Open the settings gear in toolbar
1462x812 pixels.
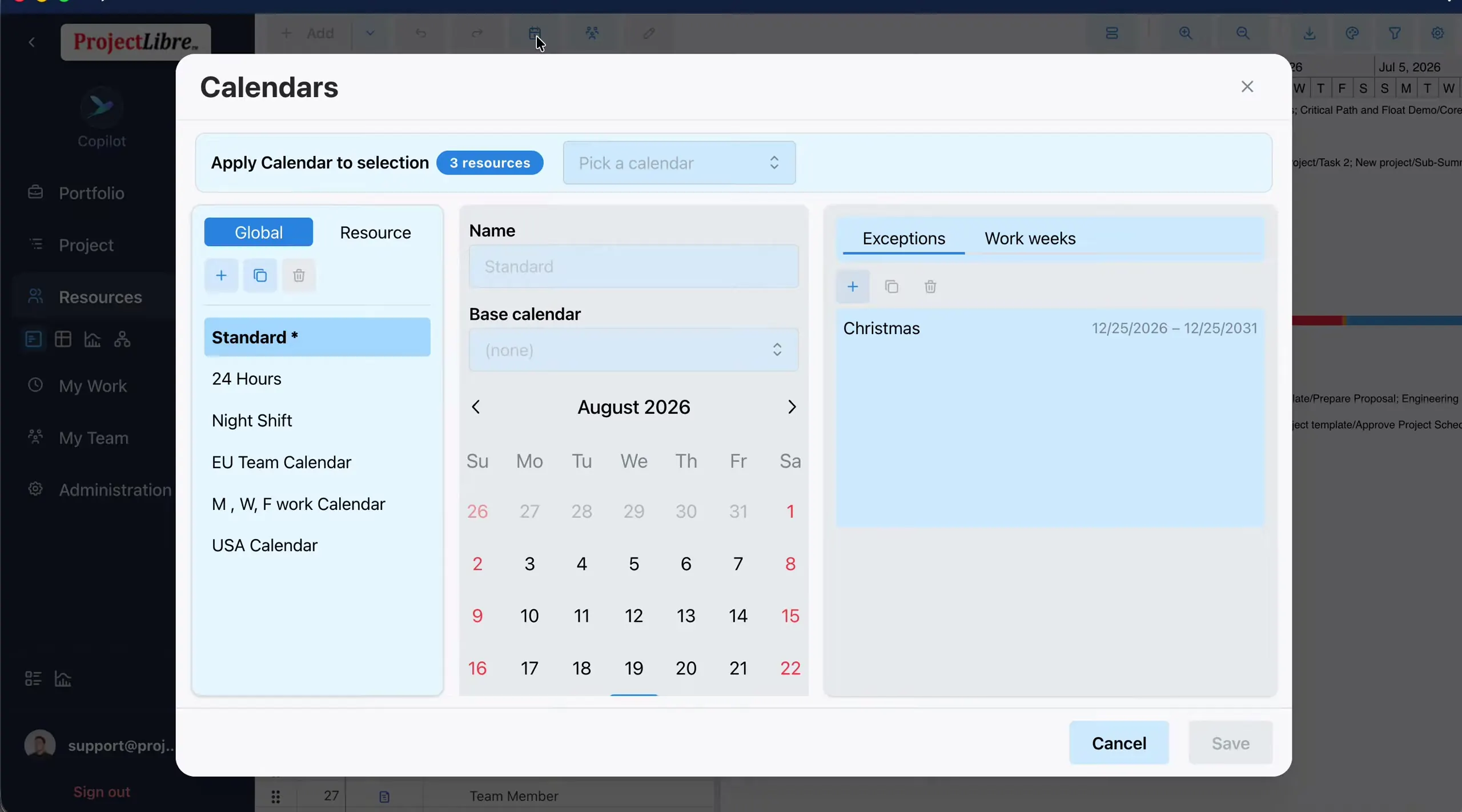pos(1438,33)
